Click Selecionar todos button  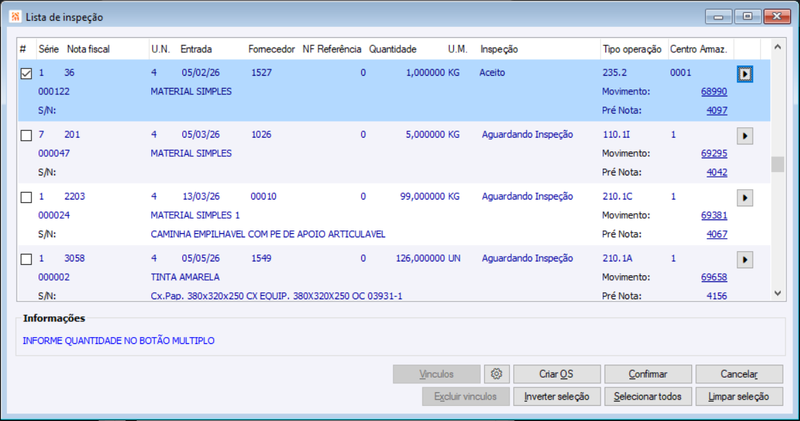648,397
